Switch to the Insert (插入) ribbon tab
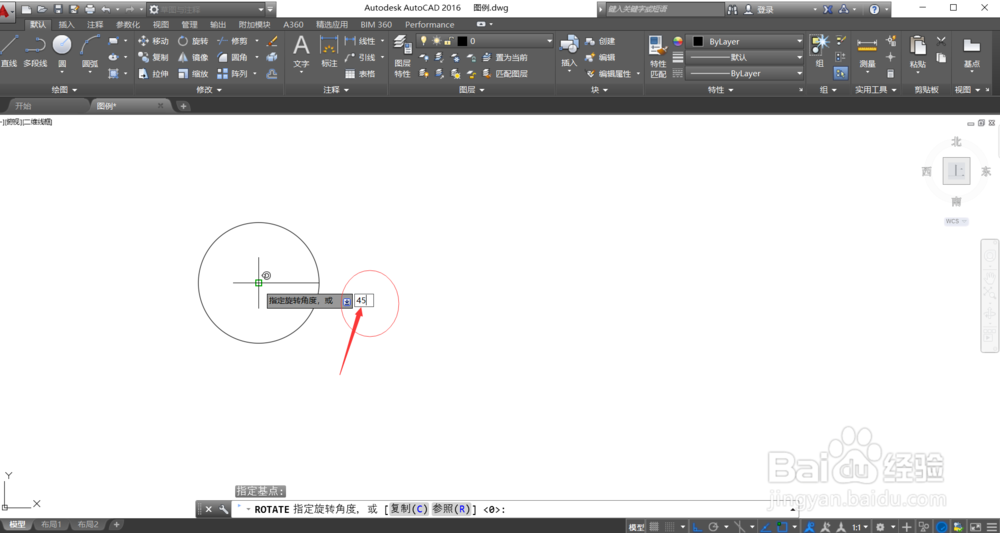 pyautogui.click(x=66, y=25)
